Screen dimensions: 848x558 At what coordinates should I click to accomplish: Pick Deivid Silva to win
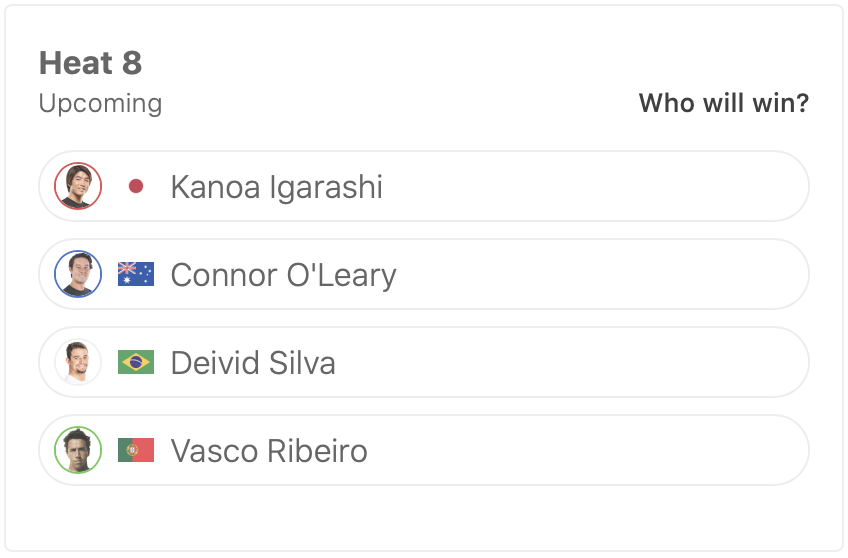(x=600, y=362)
